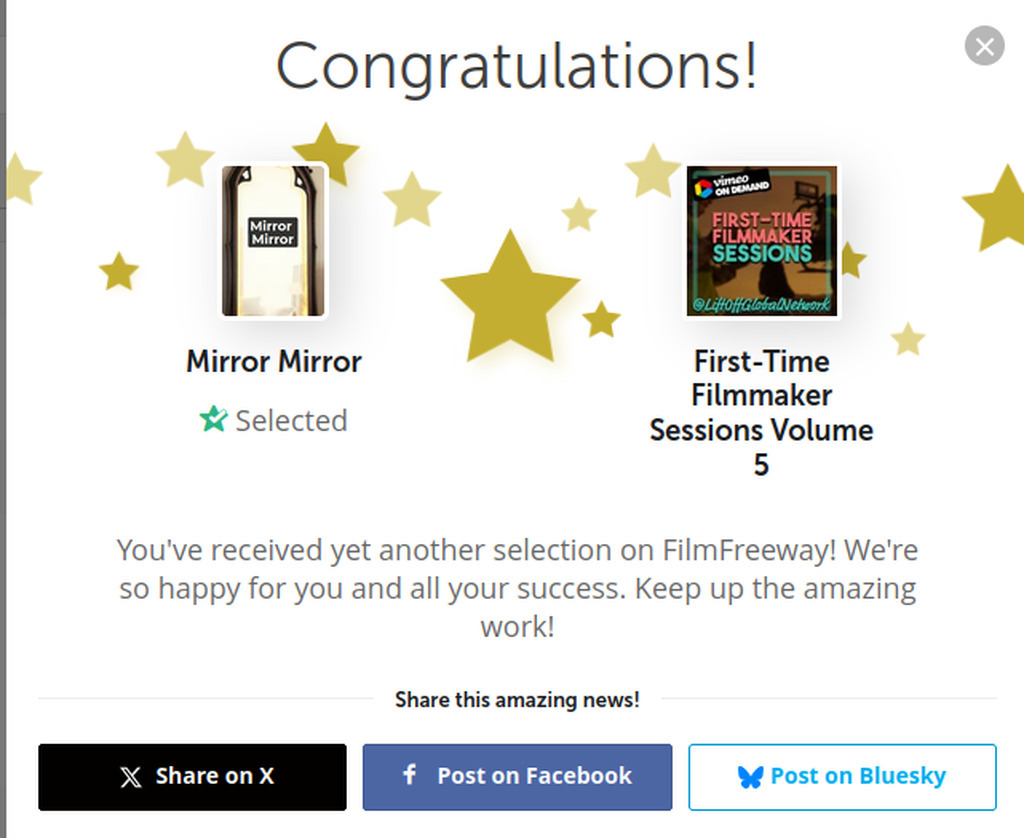
Task: Click 'Share this amazing news!' text
Action: coord(517,700)
